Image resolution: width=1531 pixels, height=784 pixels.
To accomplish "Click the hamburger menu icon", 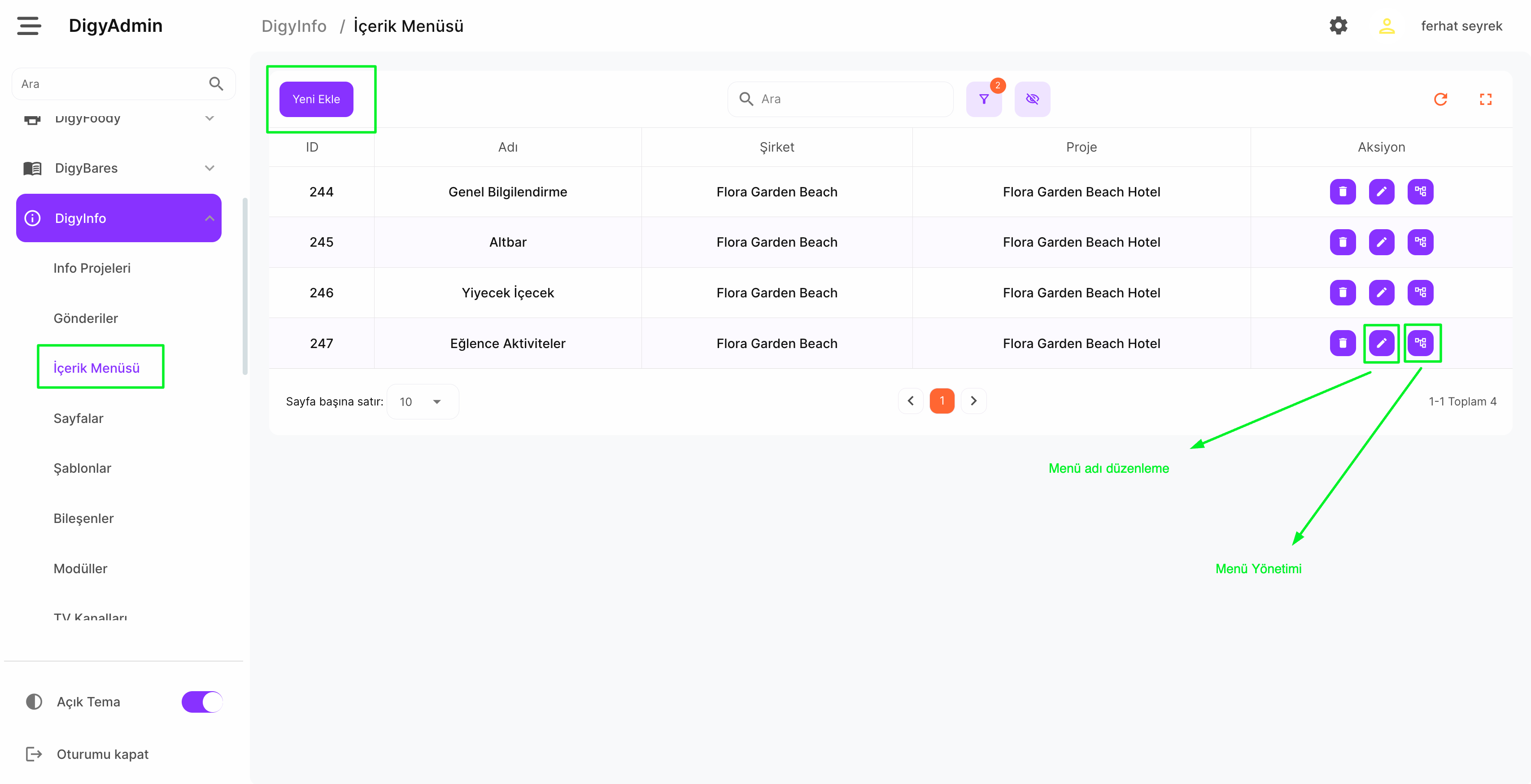I will coord(29,26).
